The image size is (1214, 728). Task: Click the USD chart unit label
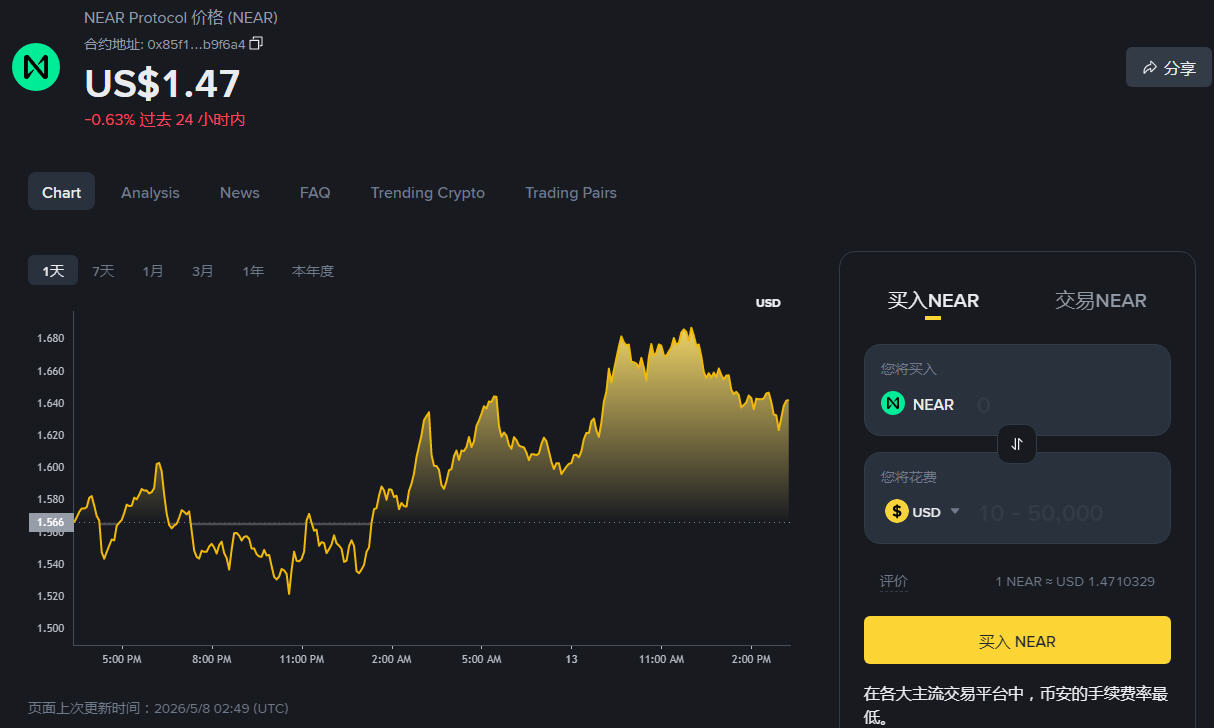[x=768, y=303]
